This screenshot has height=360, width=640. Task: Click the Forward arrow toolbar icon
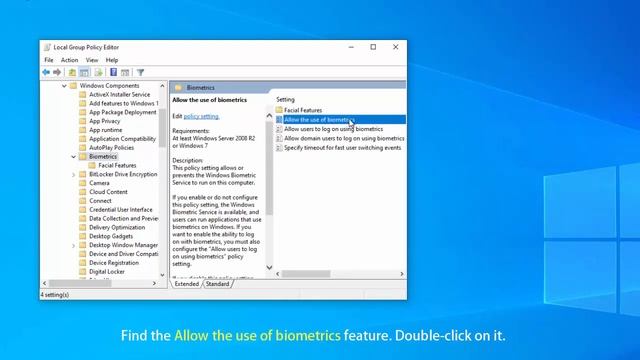(57, 72)
